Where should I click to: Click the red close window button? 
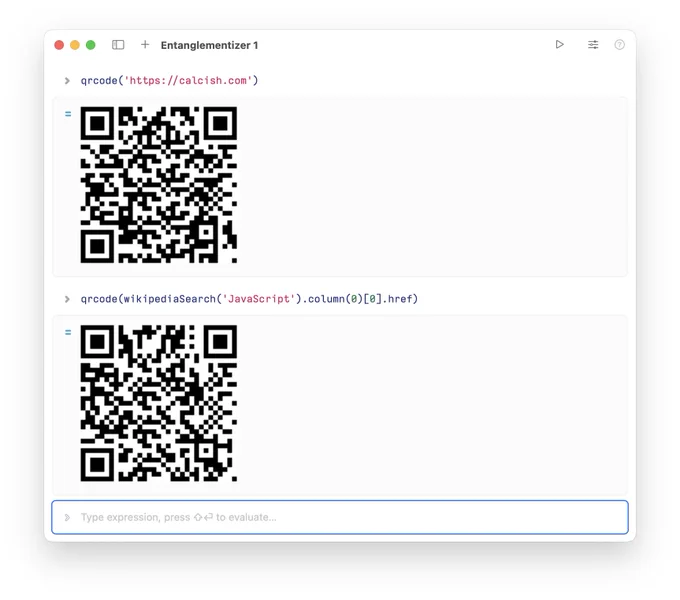click(x=59, y=45)
